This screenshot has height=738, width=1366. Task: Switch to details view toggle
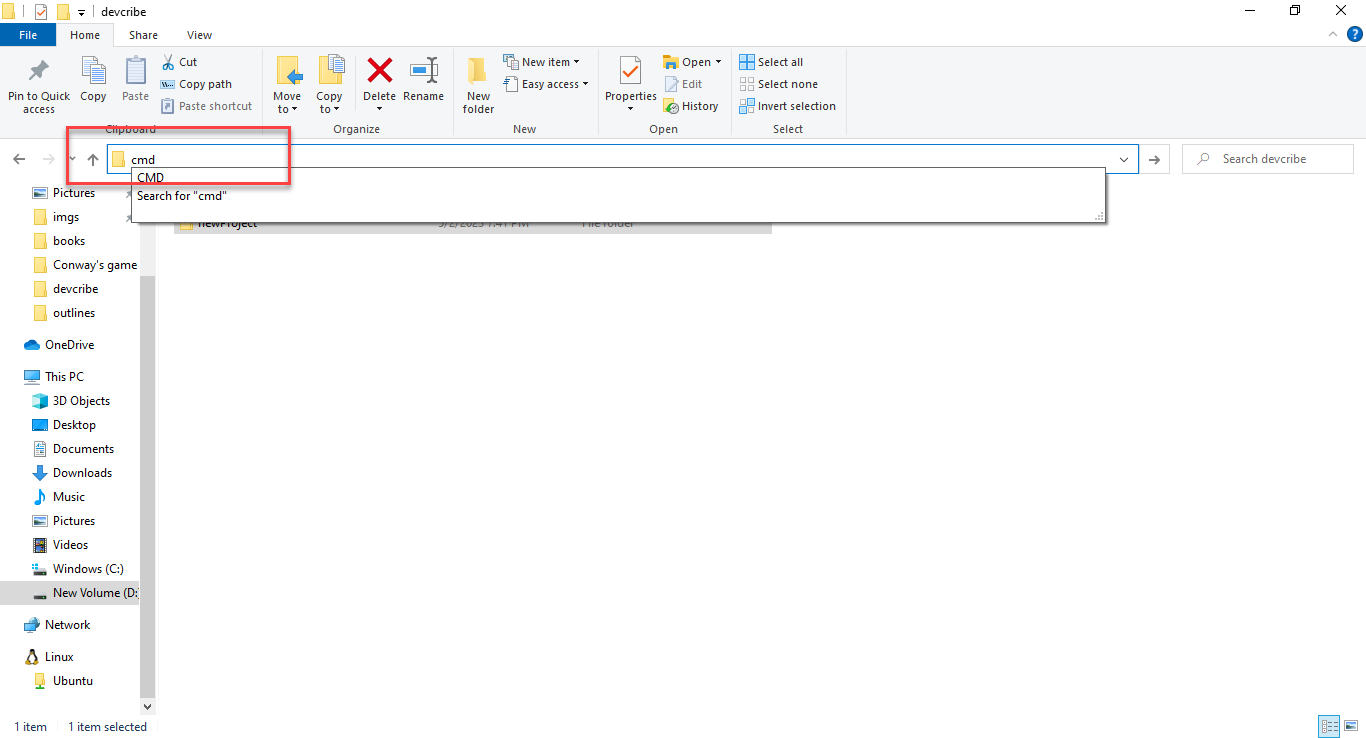point(1329,727)
